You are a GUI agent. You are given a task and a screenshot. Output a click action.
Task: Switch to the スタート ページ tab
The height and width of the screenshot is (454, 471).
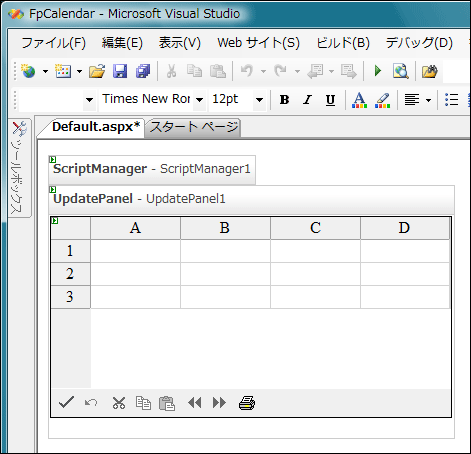(194, 127)
